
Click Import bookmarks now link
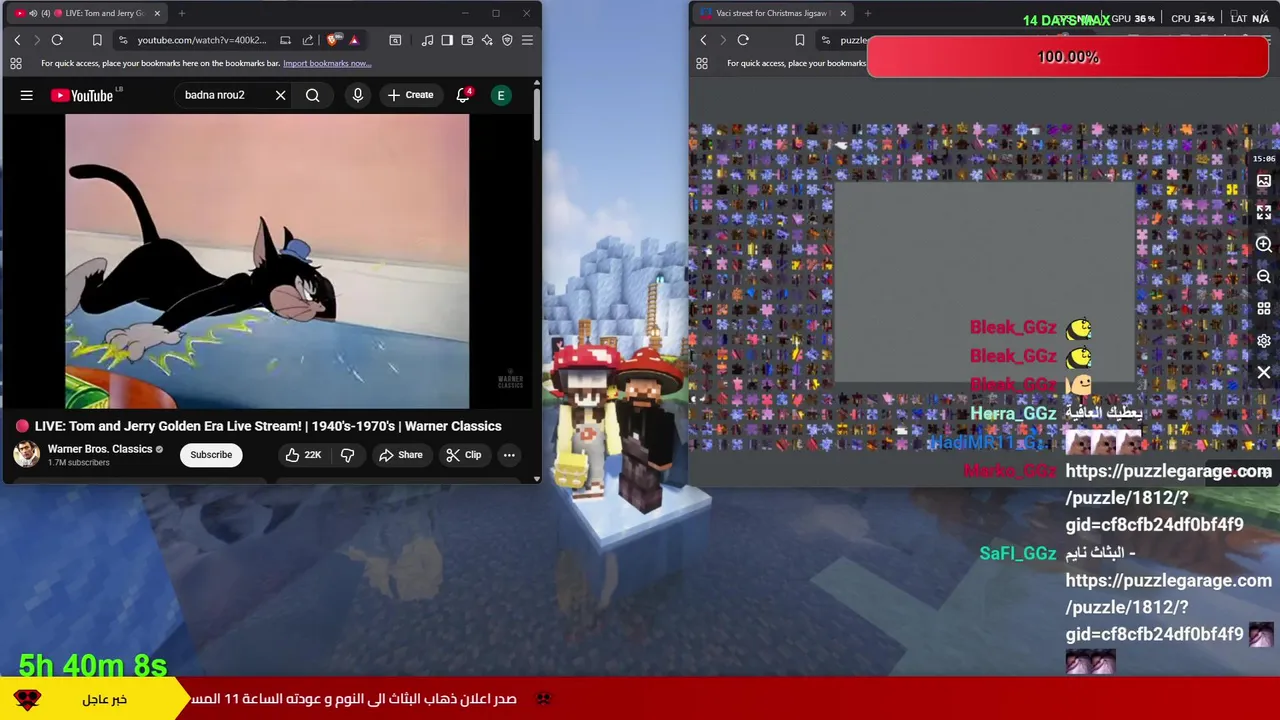[x=327, y=63]
